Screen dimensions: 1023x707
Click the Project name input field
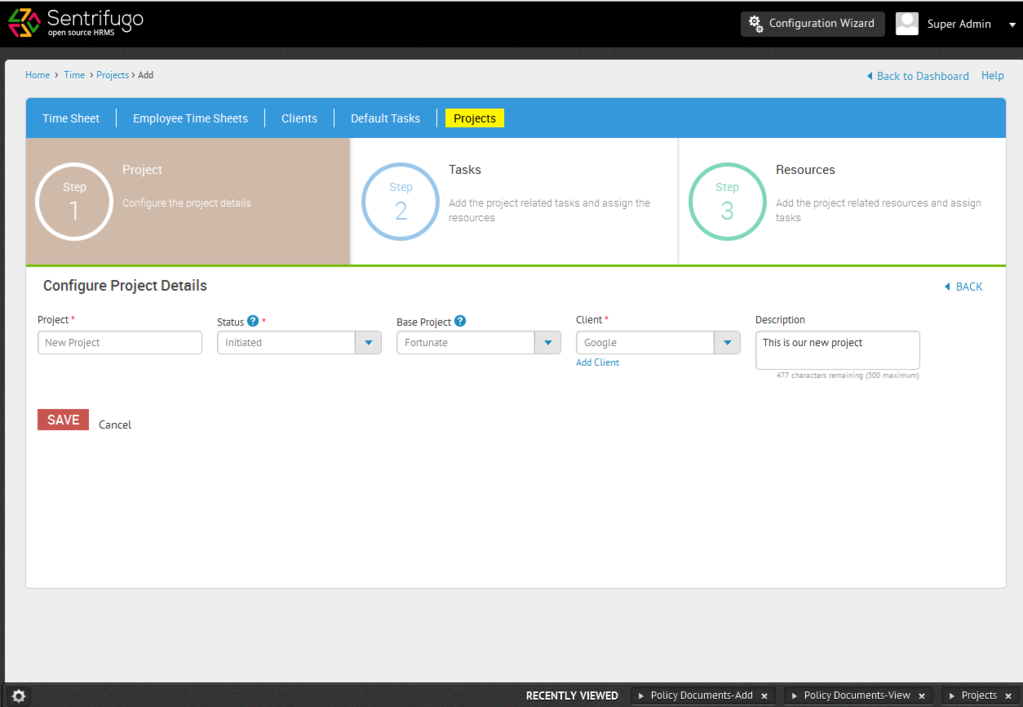[x=120, y=342]
